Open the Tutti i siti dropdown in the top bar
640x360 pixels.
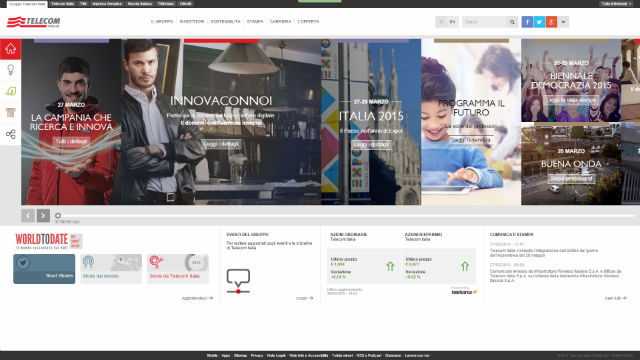pyautogui.click(x=616, y=4)
